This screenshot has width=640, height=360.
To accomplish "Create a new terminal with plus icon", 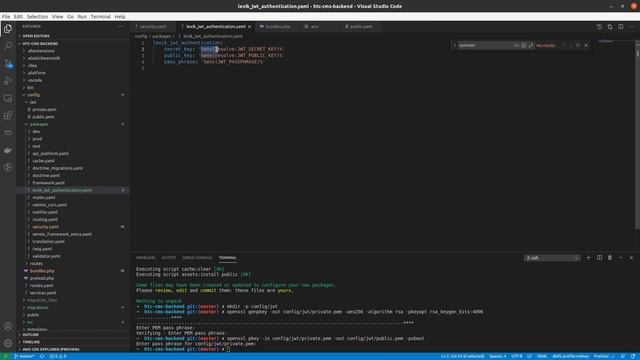I will coord(588,258).
